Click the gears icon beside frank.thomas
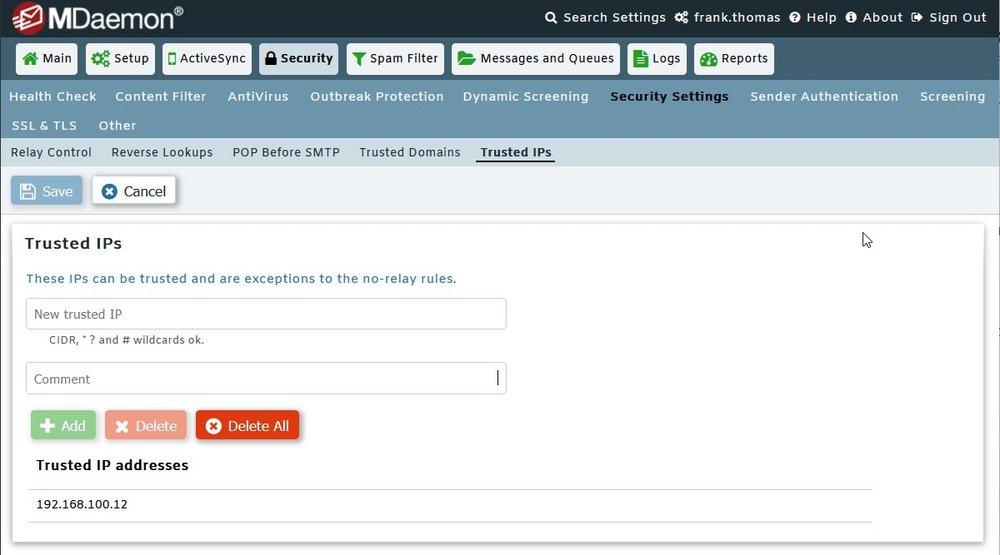The width and height of the screenshot is (1000, 555). pos(681,18)
